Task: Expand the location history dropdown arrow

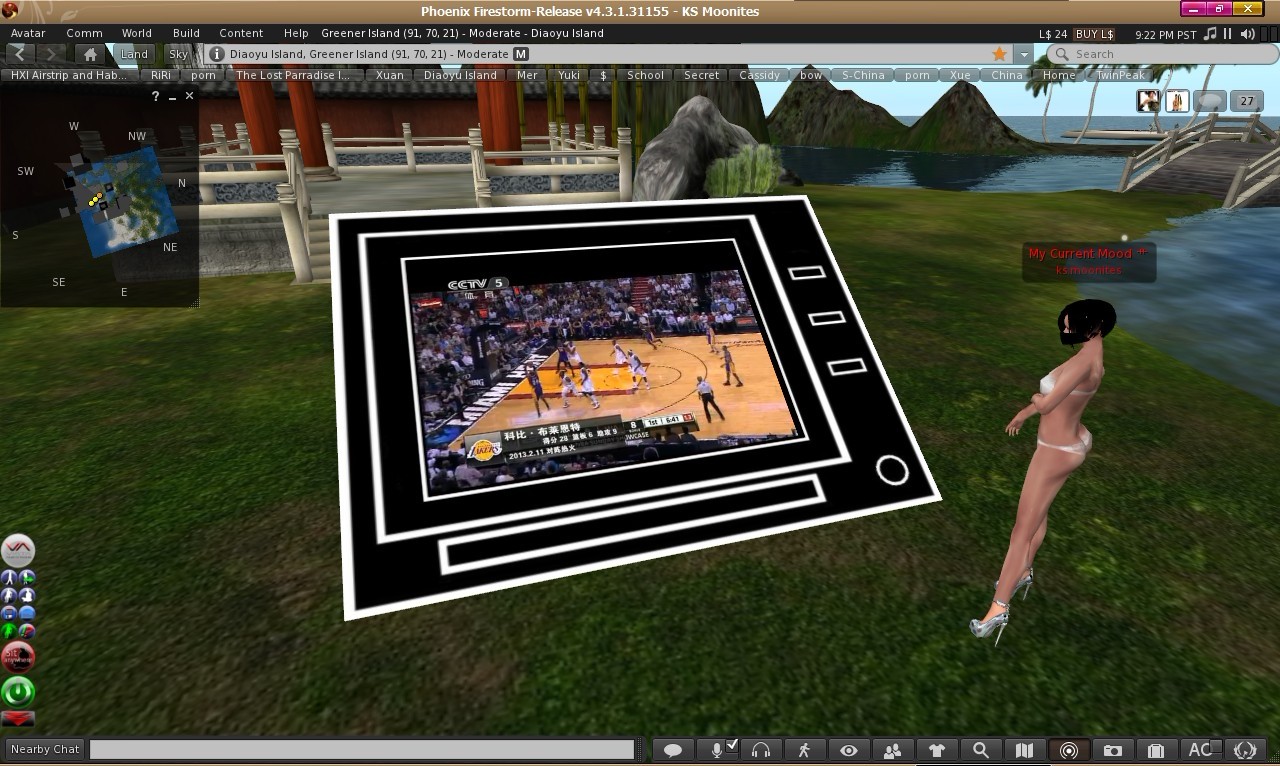Action: (x=1023, y=54)
